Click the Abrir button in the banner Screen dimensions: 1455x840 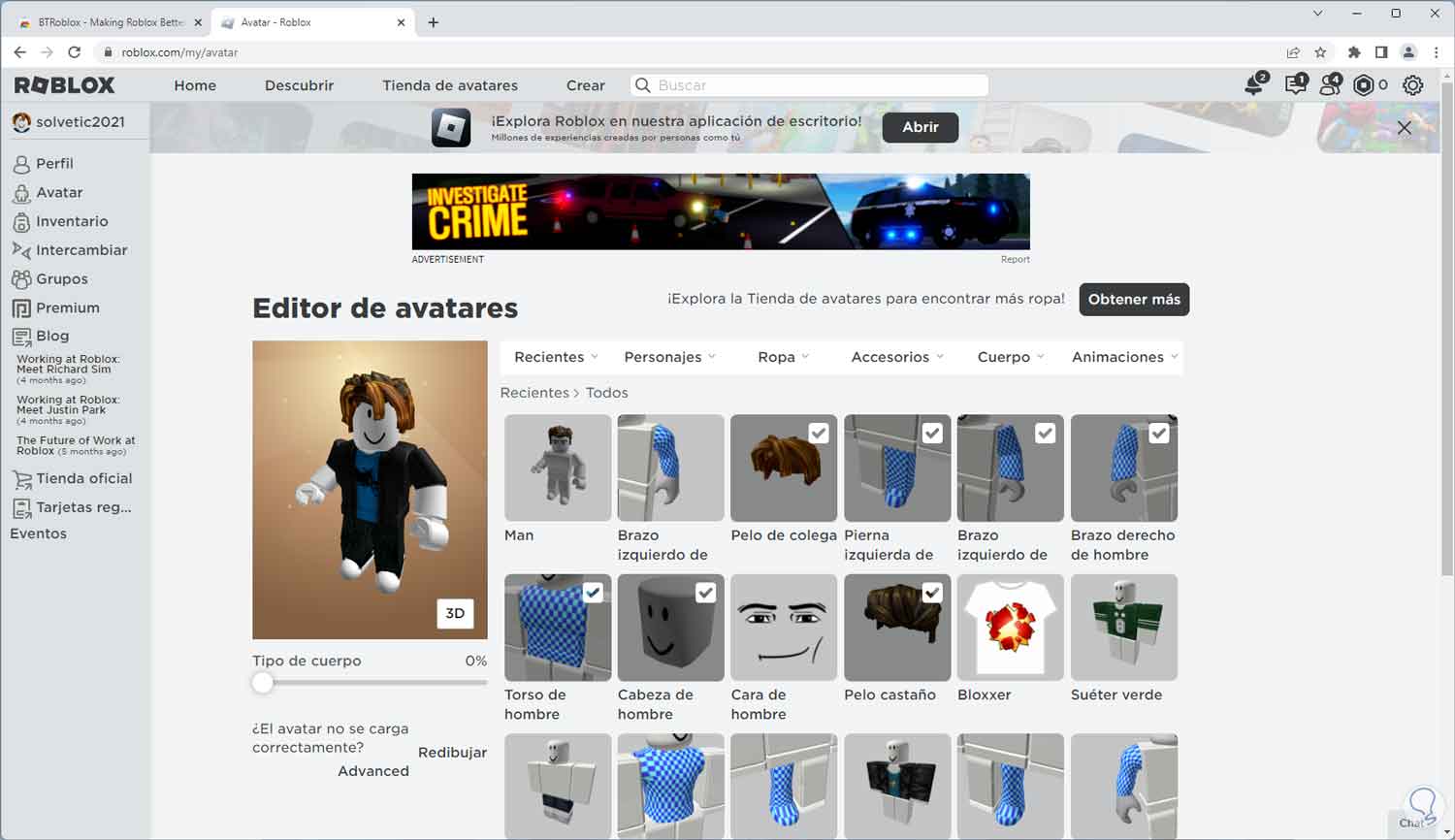pos(921,127)
